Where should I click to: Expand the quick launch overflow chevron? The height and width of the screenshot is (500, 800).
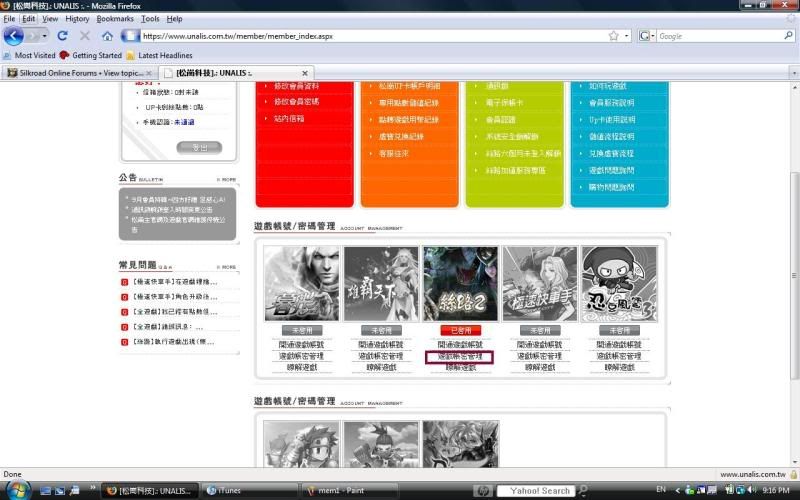tap(92, 488)
